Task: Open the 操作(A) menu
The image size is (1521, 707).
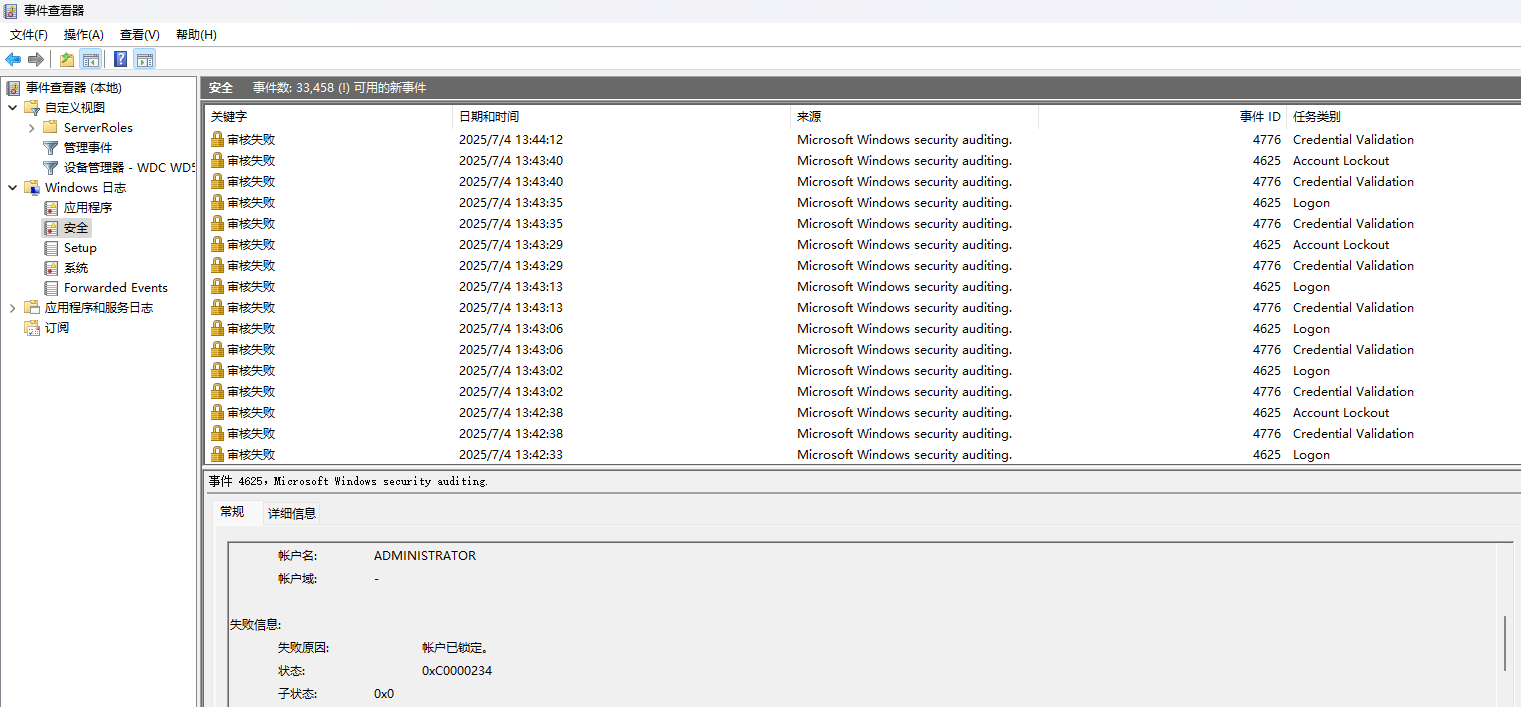Action: 84,35
